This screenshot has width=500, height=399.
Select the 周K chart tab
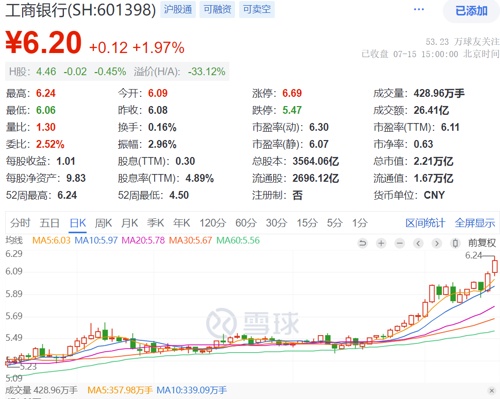pos(103,223)
